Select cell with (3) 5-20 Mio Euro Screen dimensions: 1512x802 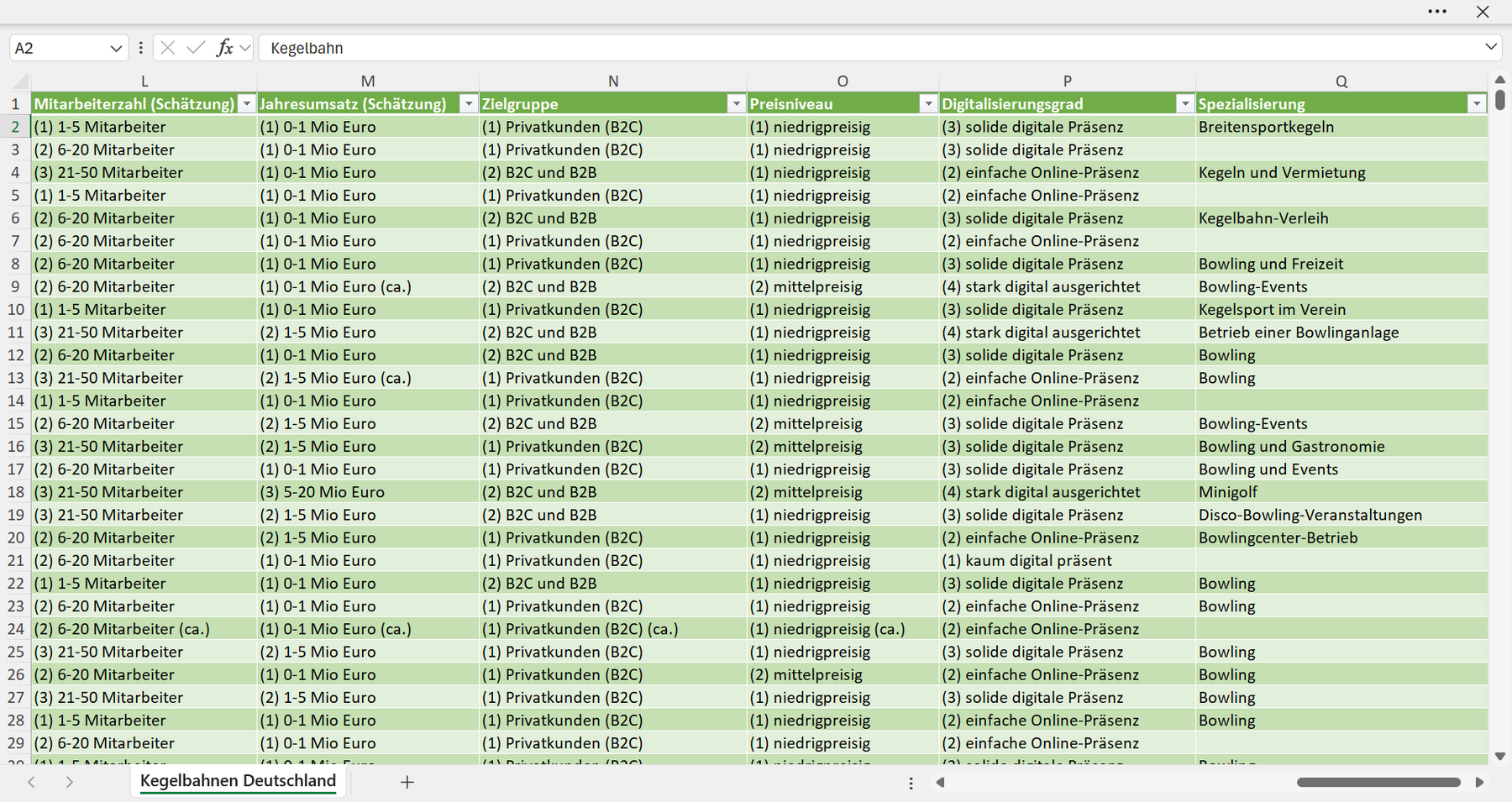368,492
